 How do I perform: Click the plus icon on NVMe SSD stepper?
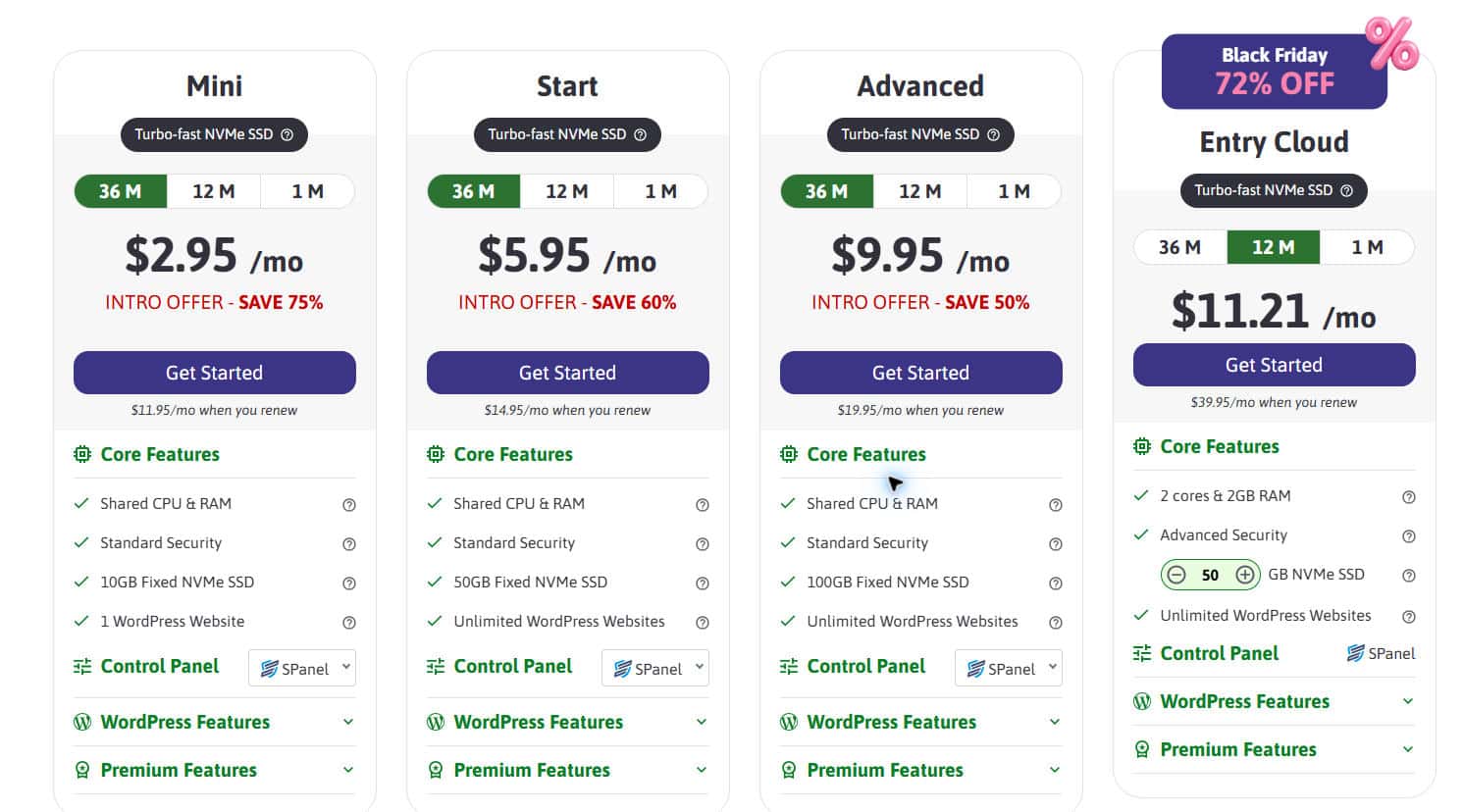(x=1245, y=575)
